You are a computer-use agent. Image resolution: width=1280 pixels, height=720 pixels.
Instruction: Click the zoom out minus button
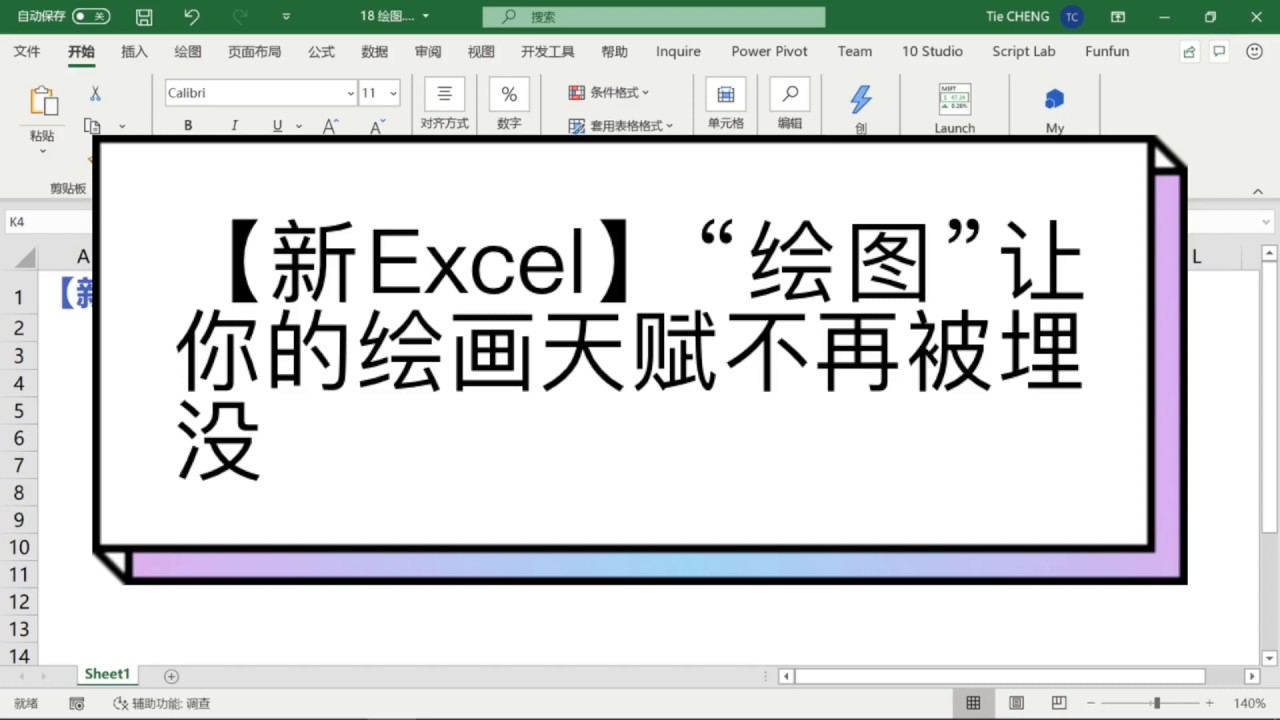click(x=1091, y=704)
